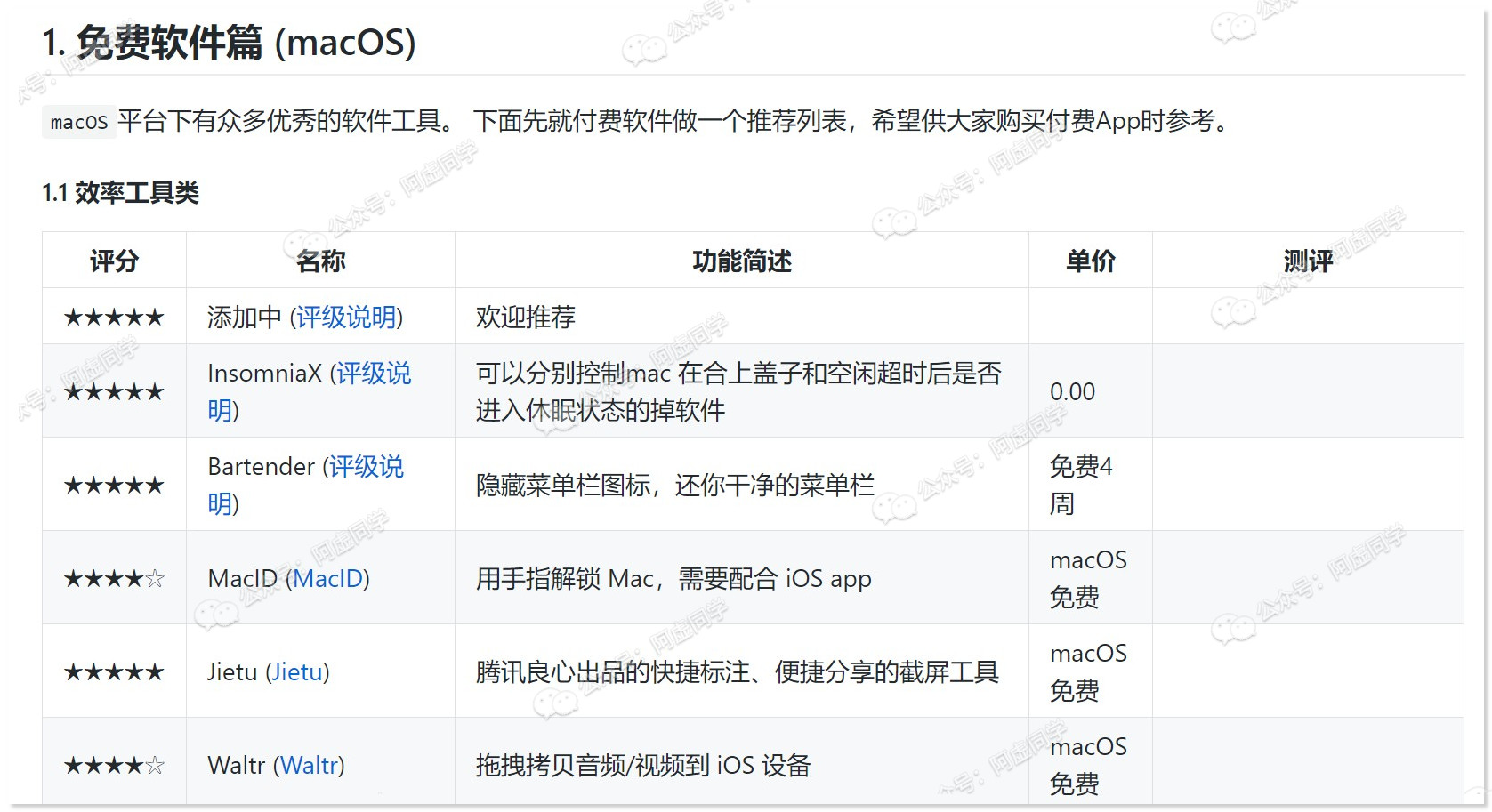Click the 功能简述 column header

(x=742, y=261)
